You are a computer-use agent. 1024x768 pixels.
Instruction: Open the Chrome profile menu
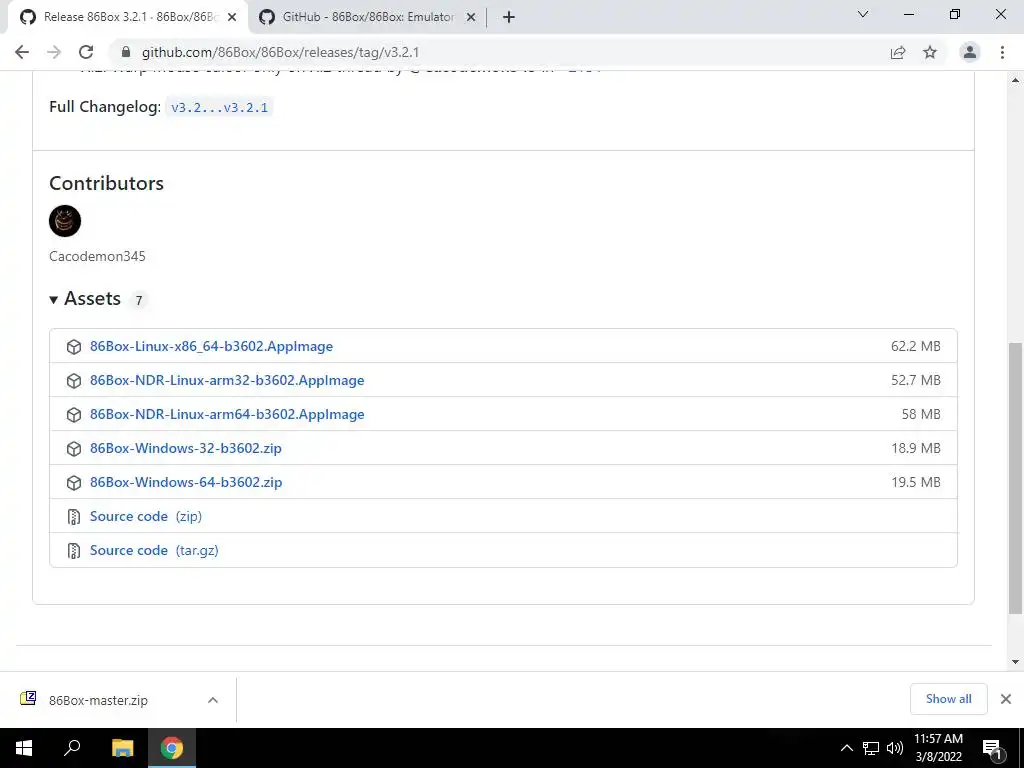(x=970, y=52)
